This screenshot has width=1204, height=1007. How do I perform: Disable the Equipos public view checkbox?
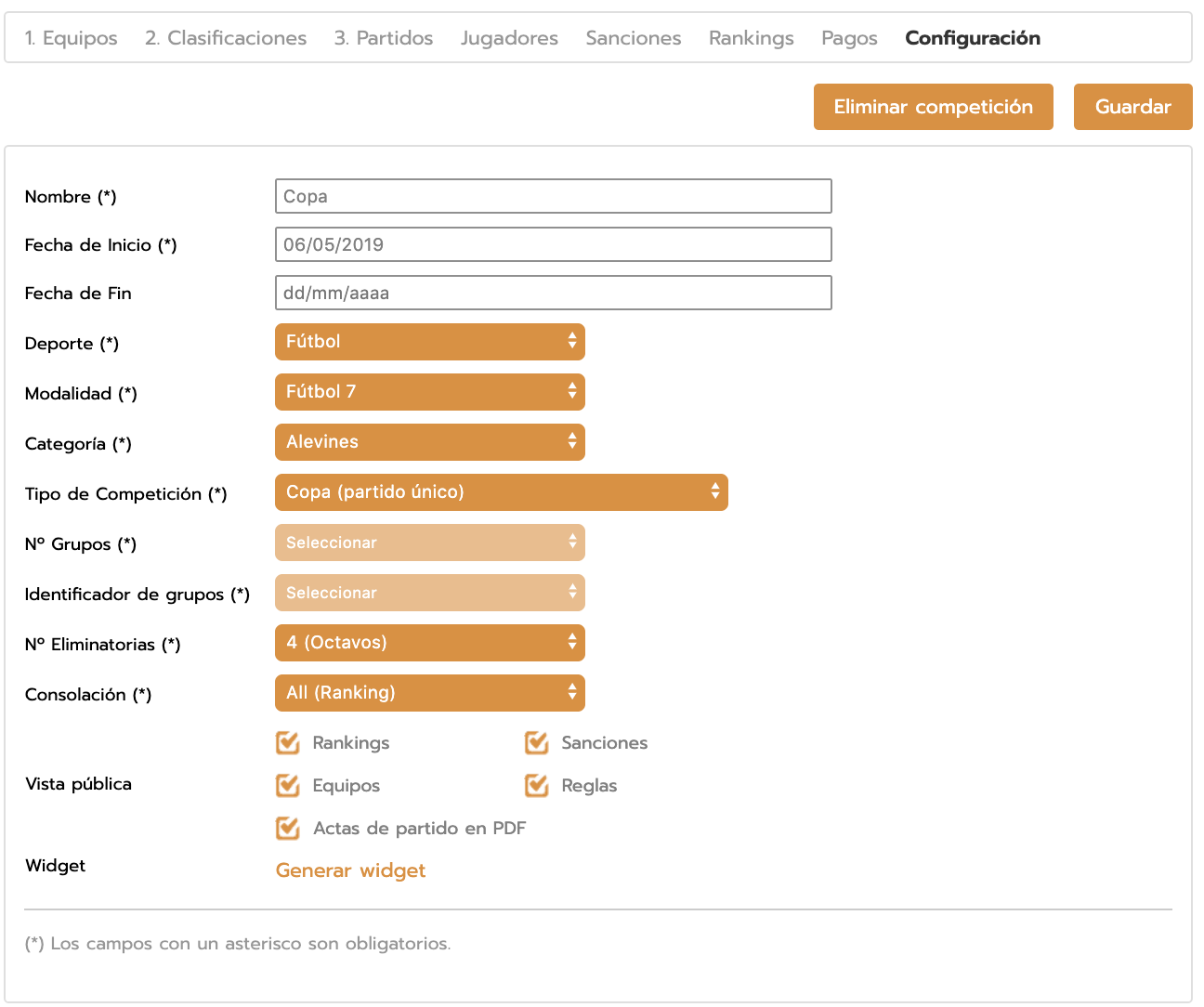[288, 786]
